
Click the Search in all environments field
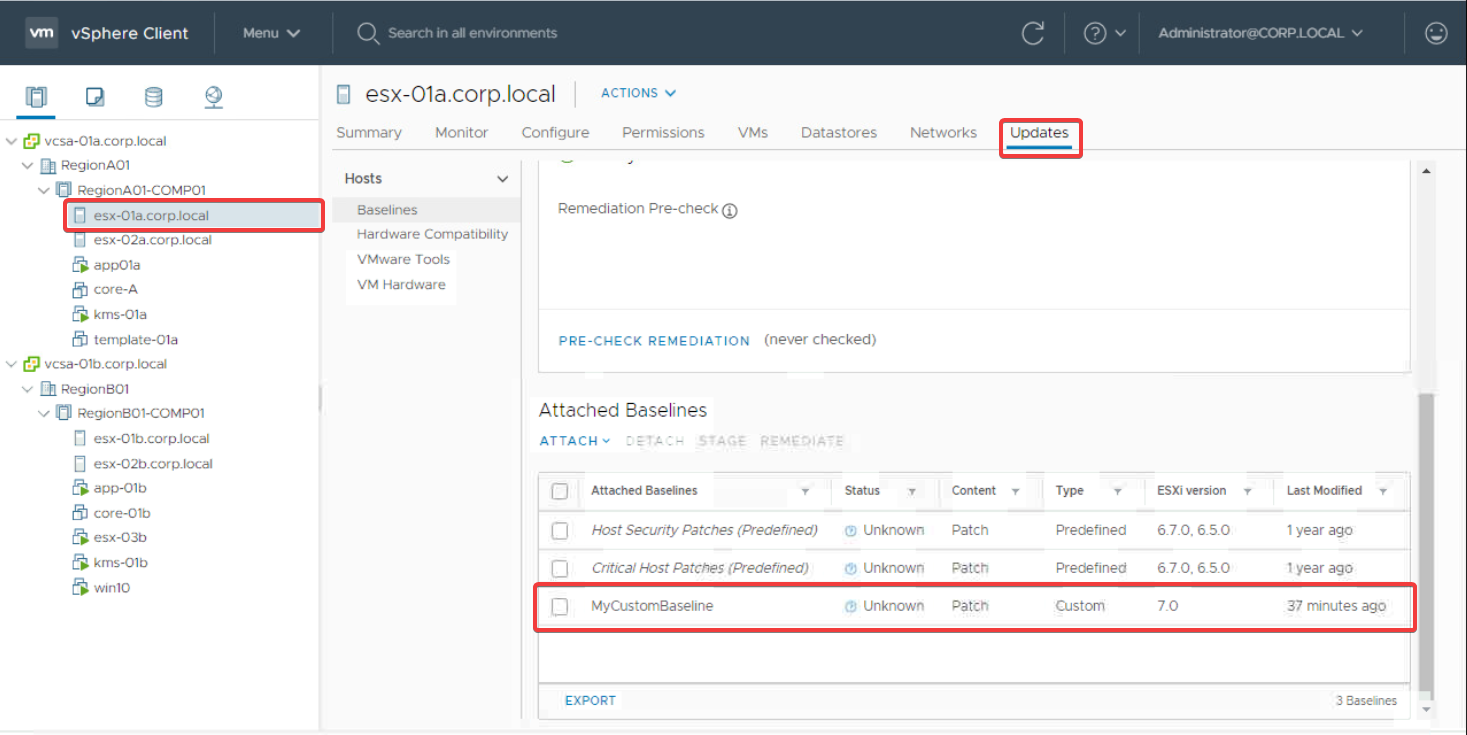tap(473, 33)
